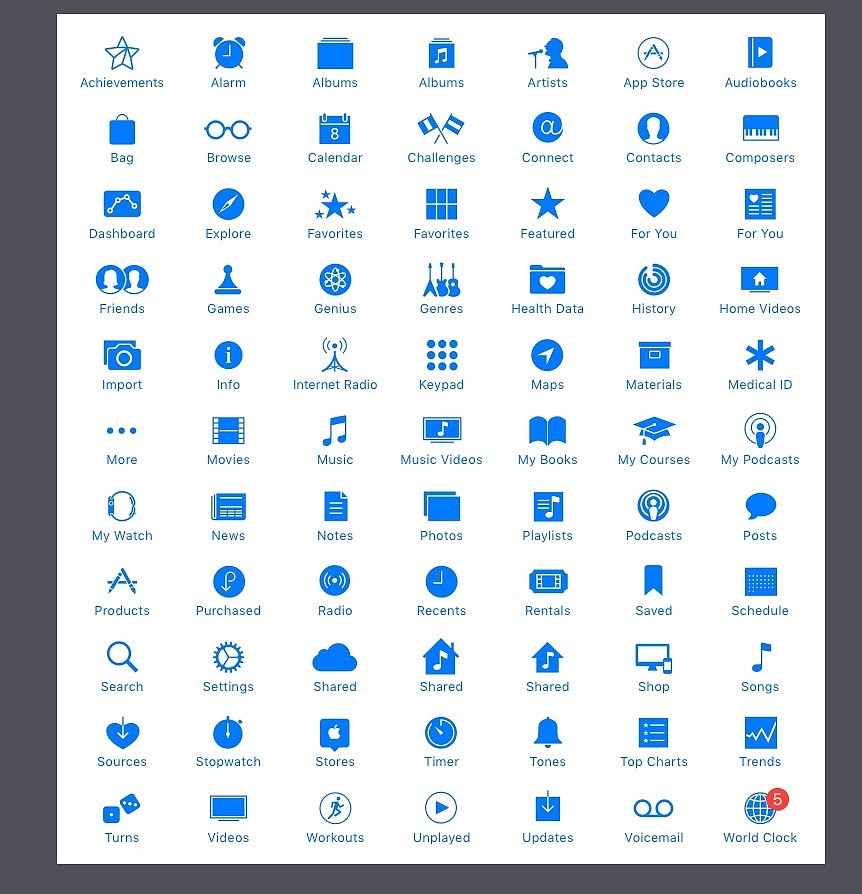Click the My Podcasts microphone icon
Viewport: 862px width, 894px height.
click(x=760, y=430)
